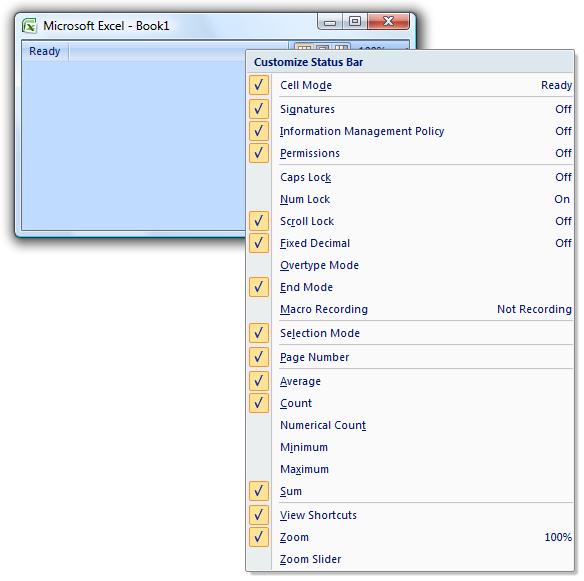Screen dimensions: 584x581
Task: Minimize the Microsoft Excel window
Action: [x=330, y=22]
